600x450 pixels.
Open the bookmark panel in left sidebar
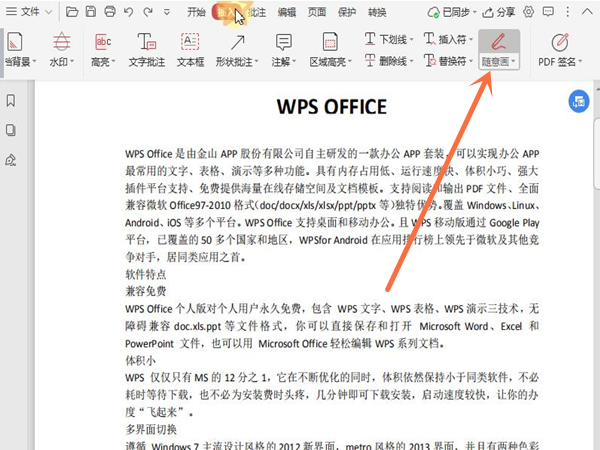coord(10,101)
